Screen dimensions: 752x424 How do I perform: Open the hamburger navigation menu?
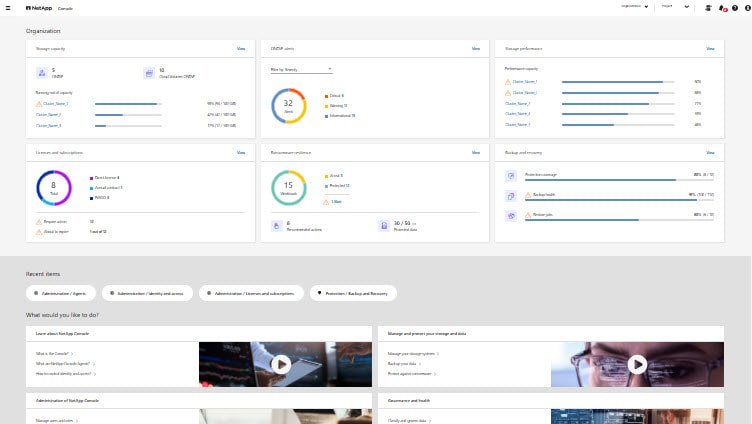pyautogui.click(x=8, y=7)
